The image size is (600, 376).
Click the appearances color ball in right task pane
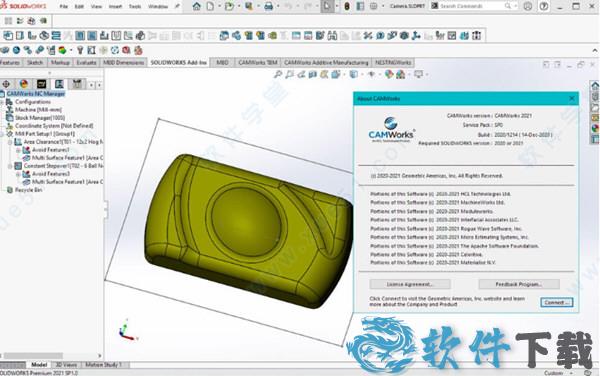click(595, 128)
